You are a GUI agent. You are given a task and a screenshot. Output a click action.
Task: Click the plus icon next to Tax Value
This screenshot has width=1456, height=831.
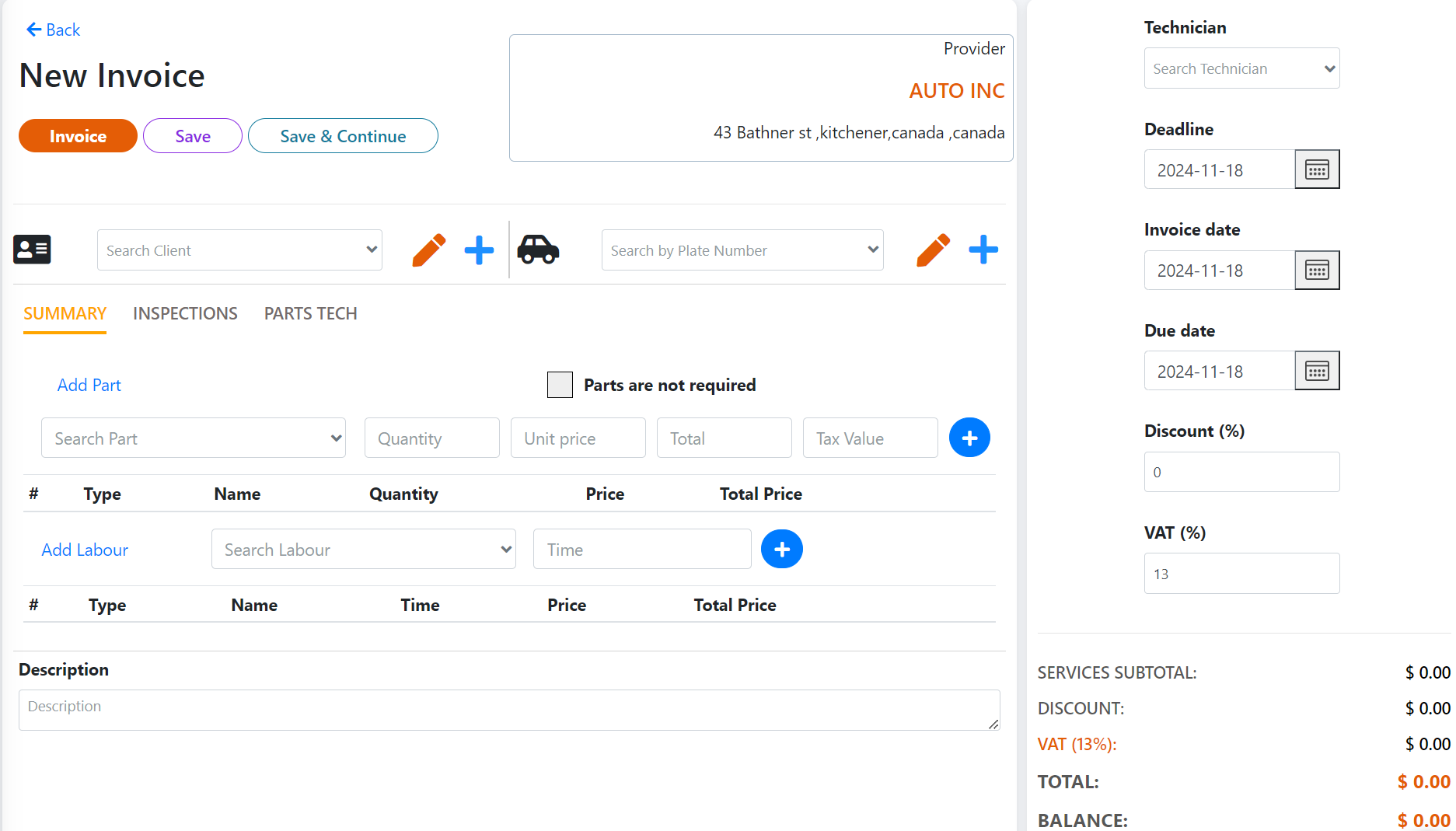pyautogui.click(x=969, y=438)
